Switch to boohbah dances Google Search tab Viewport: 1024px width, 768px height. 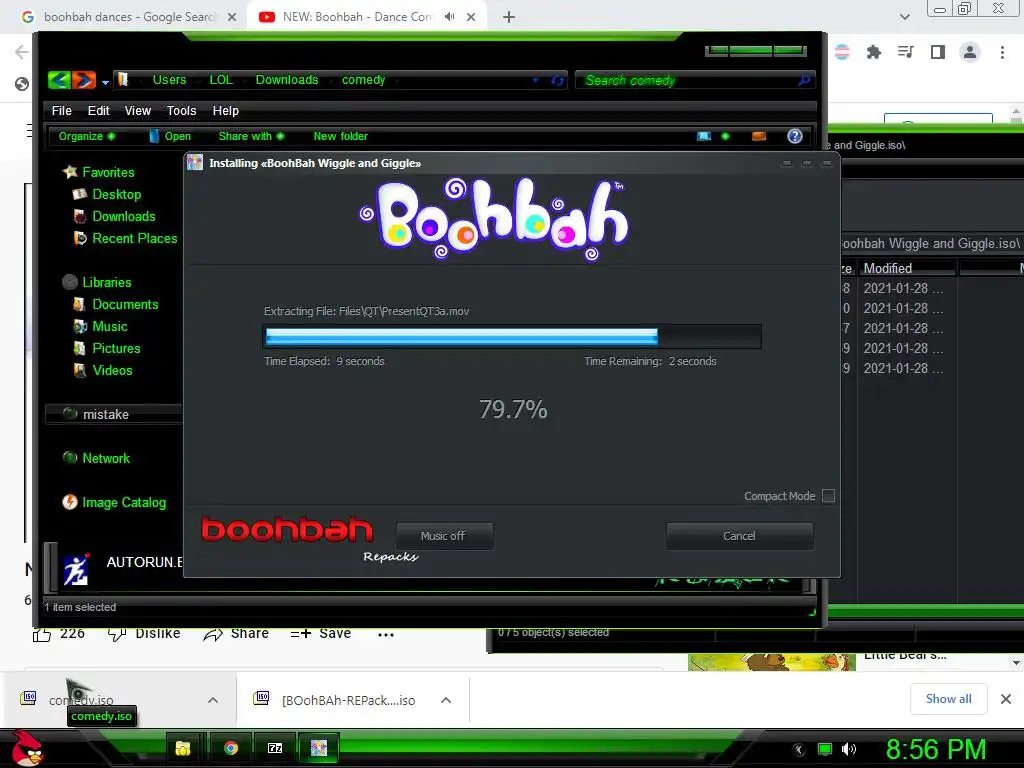point(129,17)
